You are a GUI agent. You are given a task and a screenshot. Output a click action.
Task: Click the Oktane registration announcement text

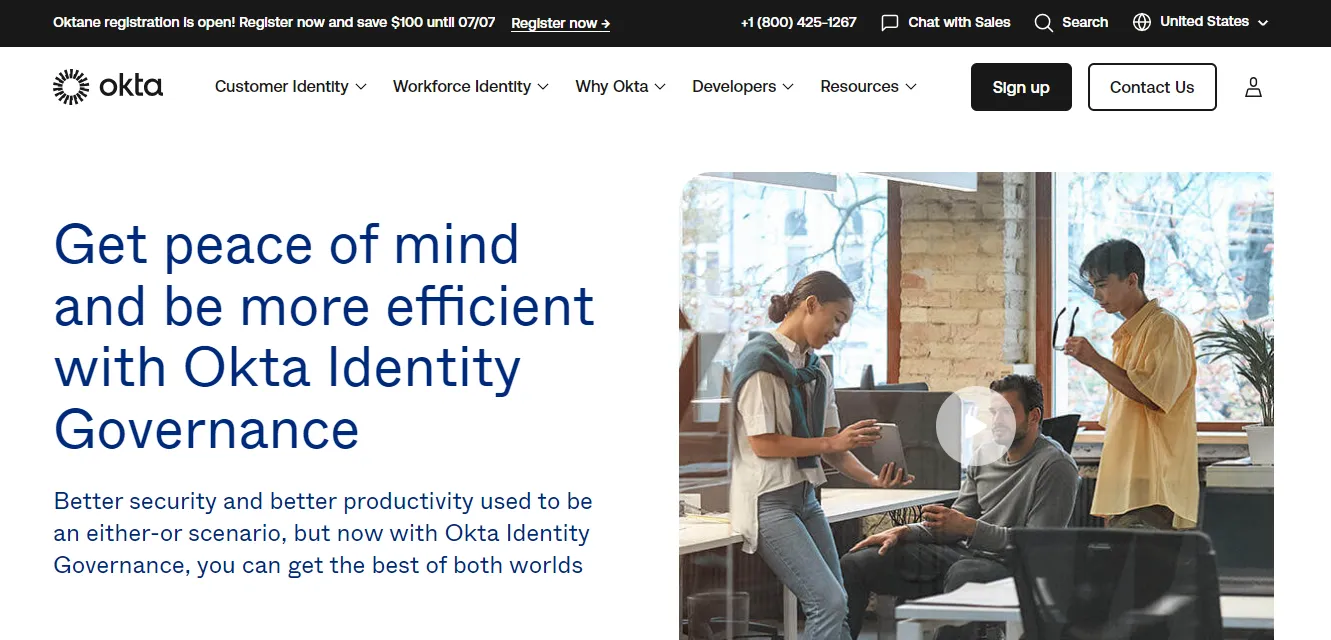click(274, 22)
